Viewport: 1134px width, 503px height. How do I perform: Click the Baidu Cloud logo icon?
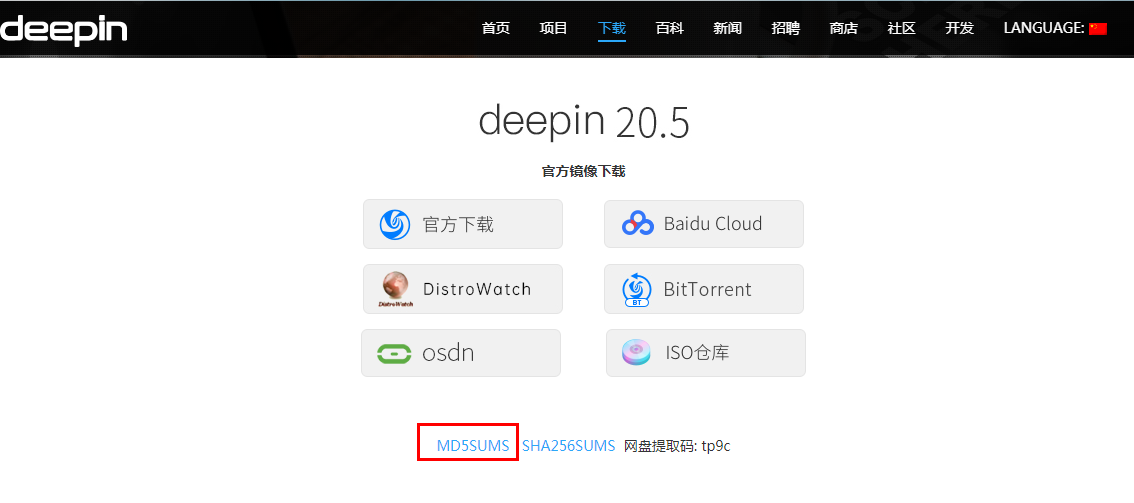click(x=638, y=224)
